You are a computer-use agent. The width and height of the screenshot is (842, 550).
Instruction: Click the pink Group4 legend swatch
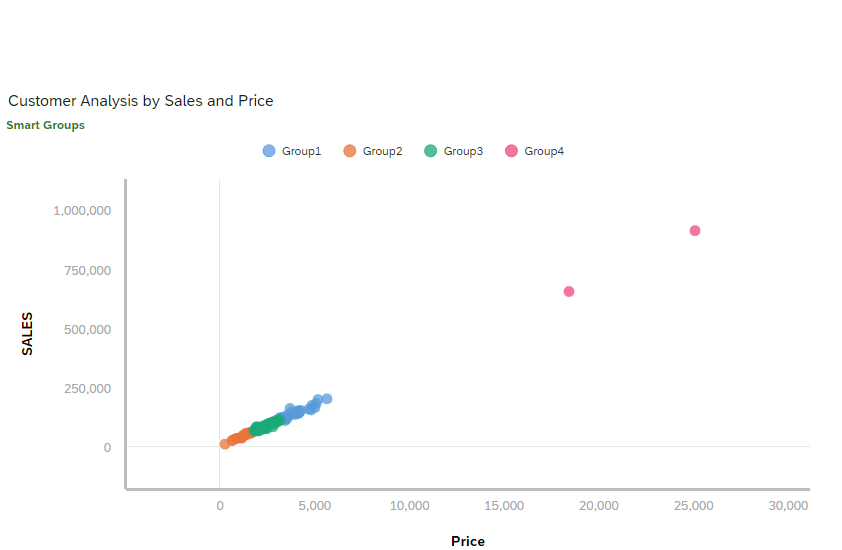tap(512, 151)
